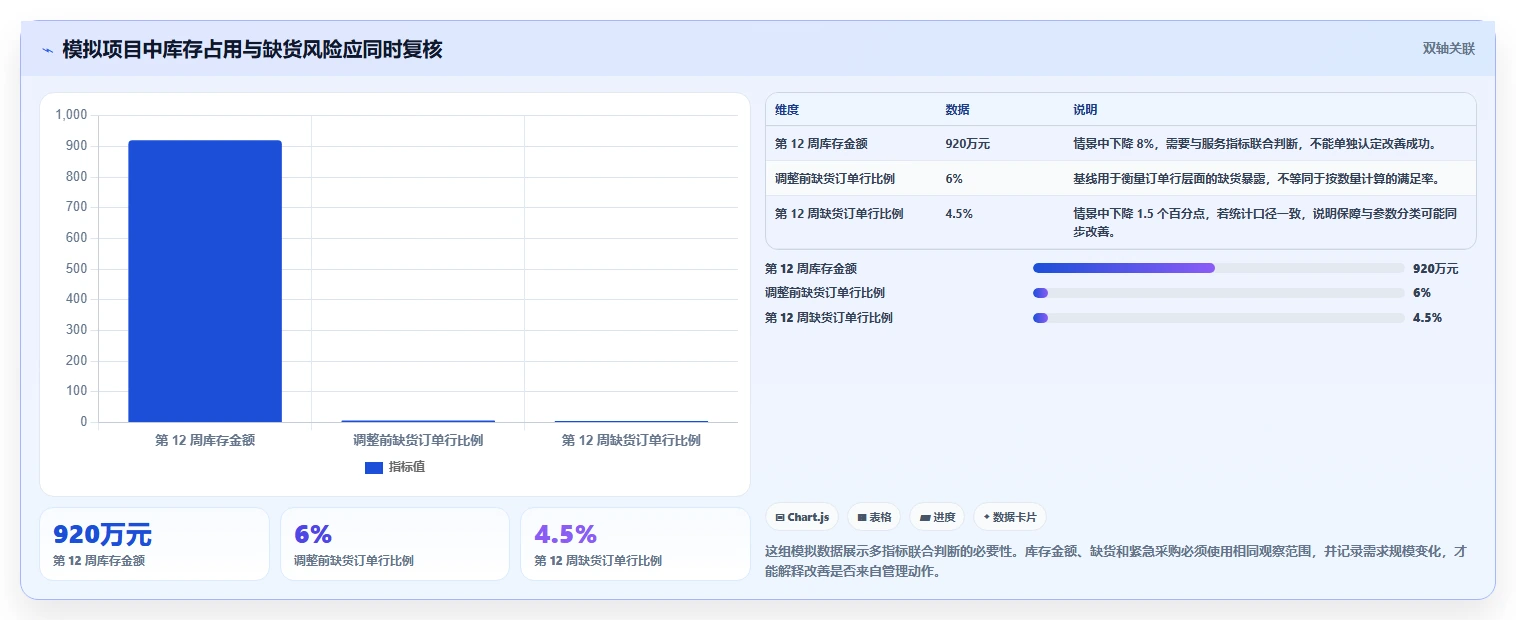Viewport: 1516px width, 620px height.
Task: Click the description starting 基线用于衡量订单行
Action: pyautogui.click(x=1256, y=179)
